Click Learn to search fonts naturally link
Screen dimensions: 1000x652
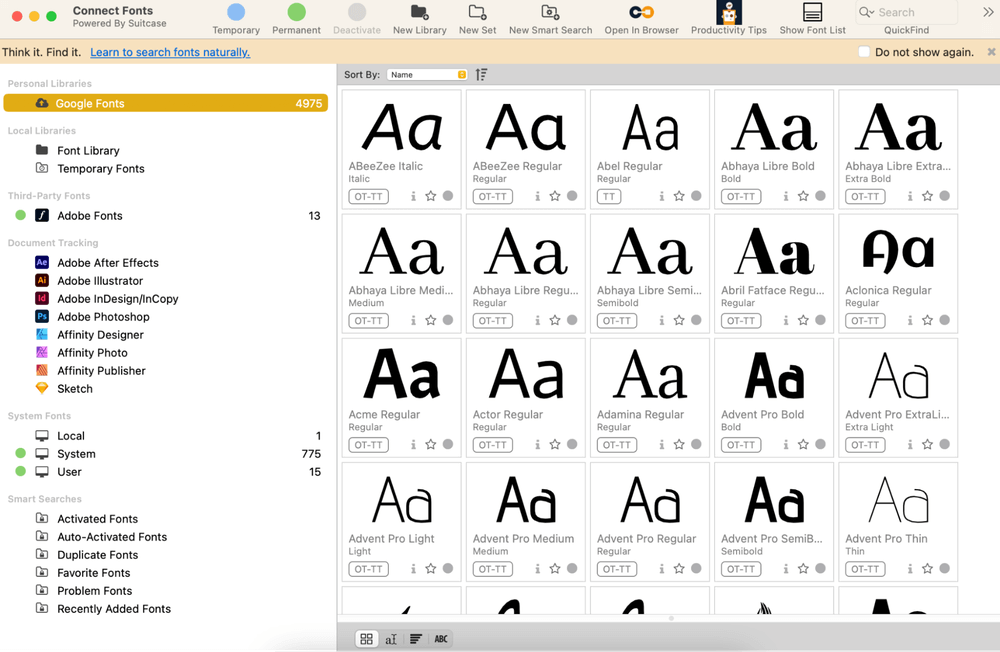(170, 52)
